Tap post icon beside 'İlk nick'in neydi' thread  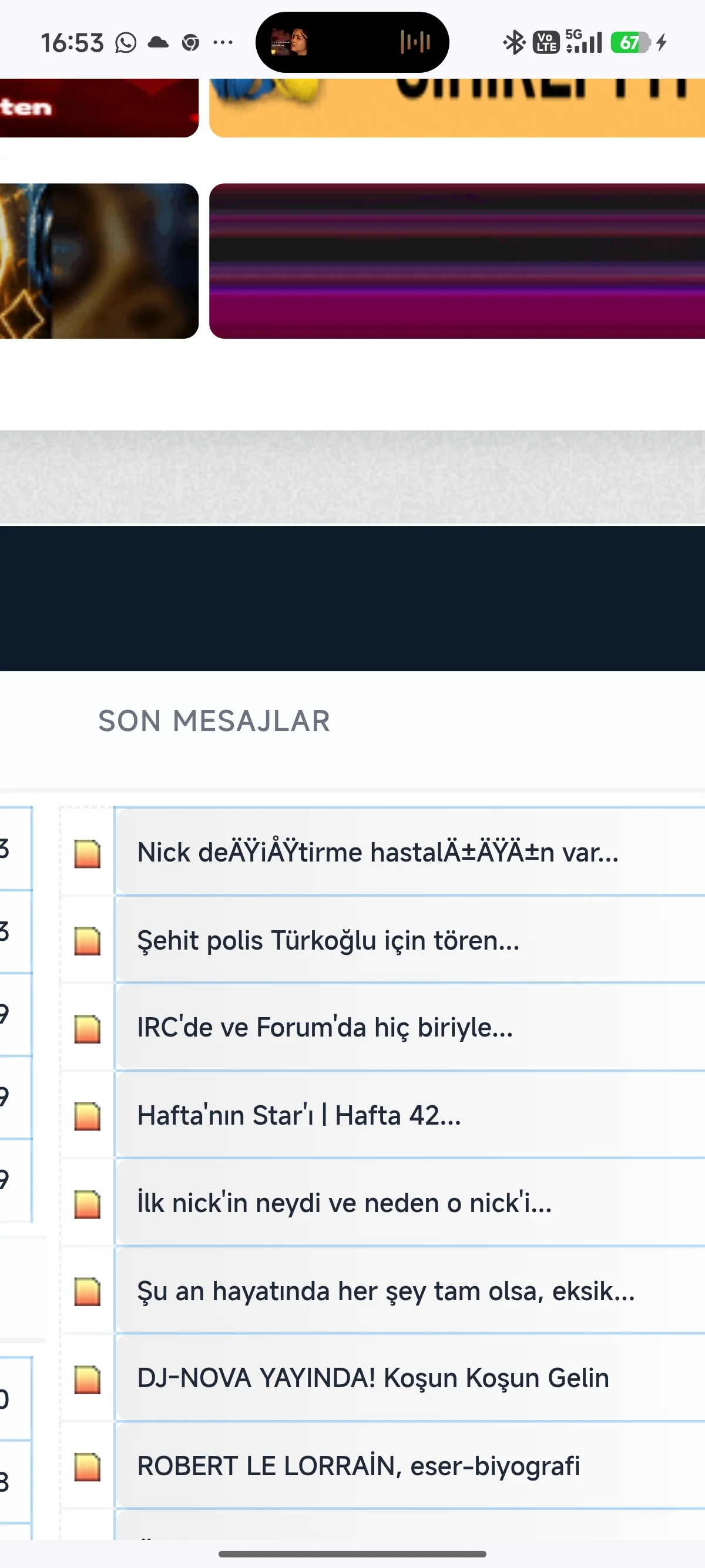pos(87,1204)
